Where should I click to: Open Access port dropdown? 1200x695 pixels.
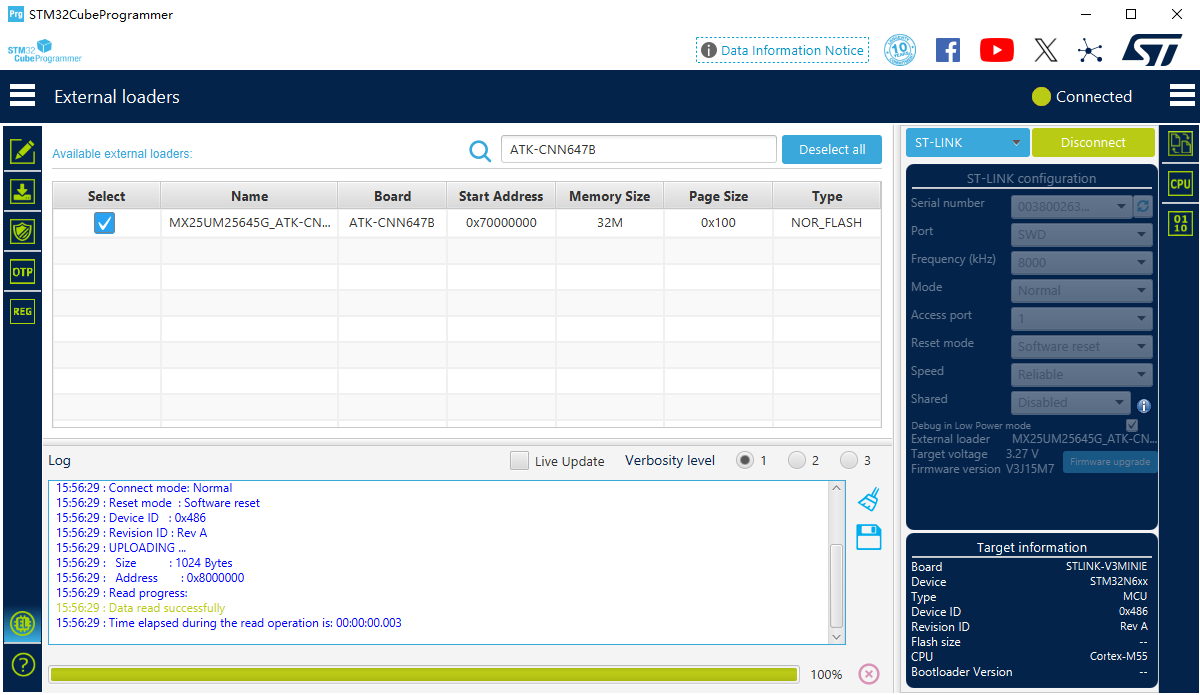(x=1081, y=319)
